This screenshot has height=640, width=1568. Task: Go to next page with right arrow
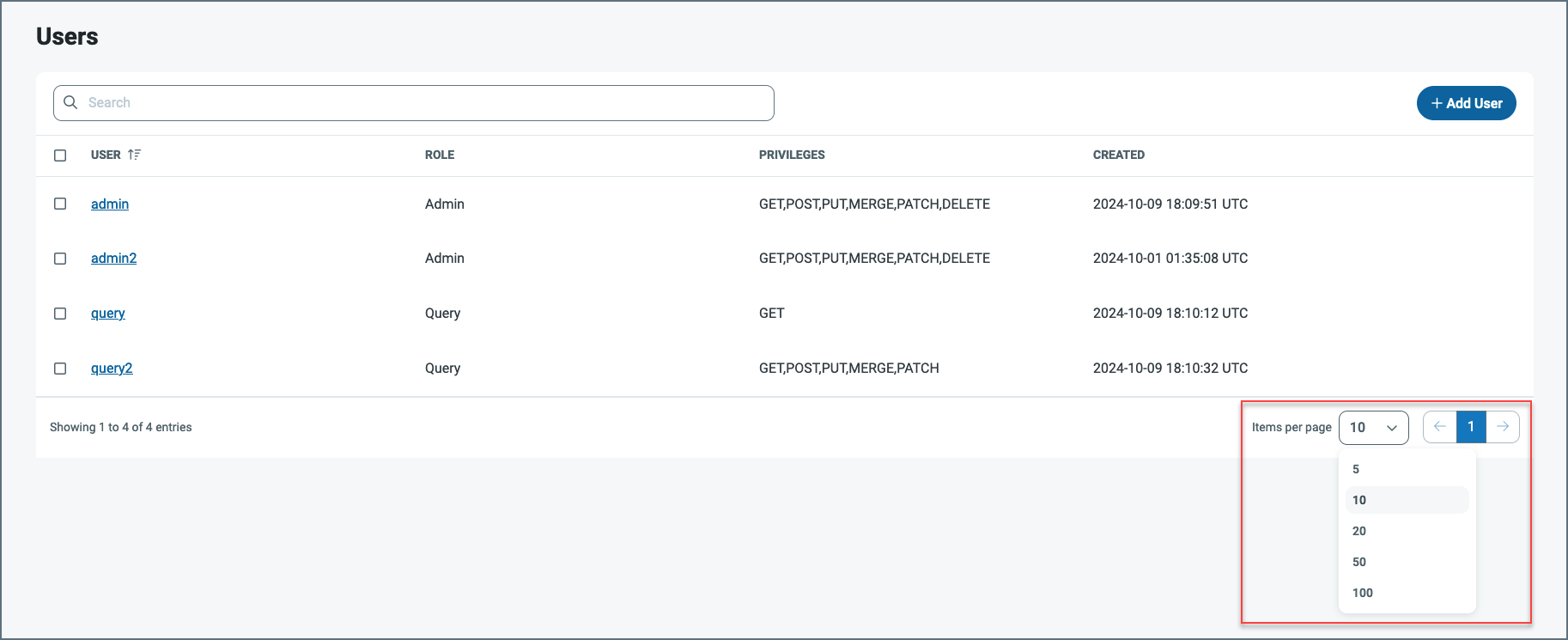(1503, 427)
